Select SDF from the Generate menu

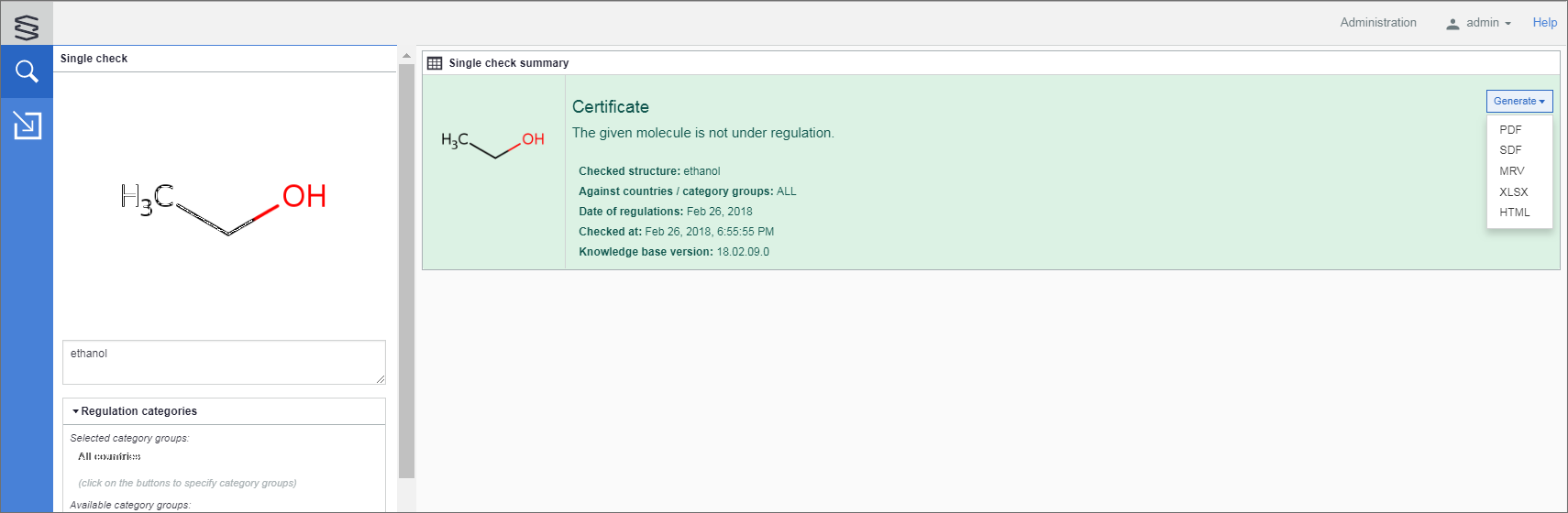[x=1510, y=150]
